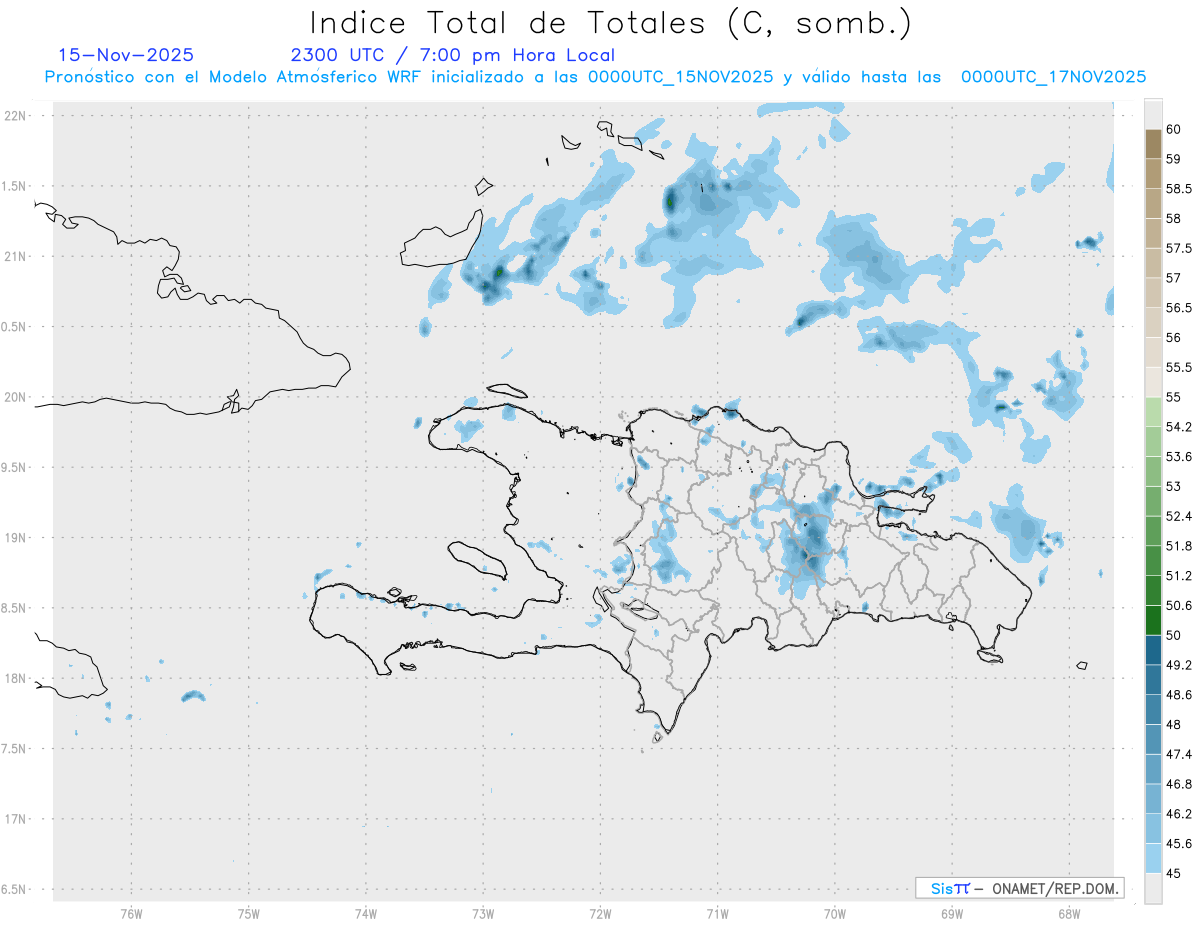Click the "72W" longitude label
The width and height of the screenshot is (1200, 927).
click(600, 914)
